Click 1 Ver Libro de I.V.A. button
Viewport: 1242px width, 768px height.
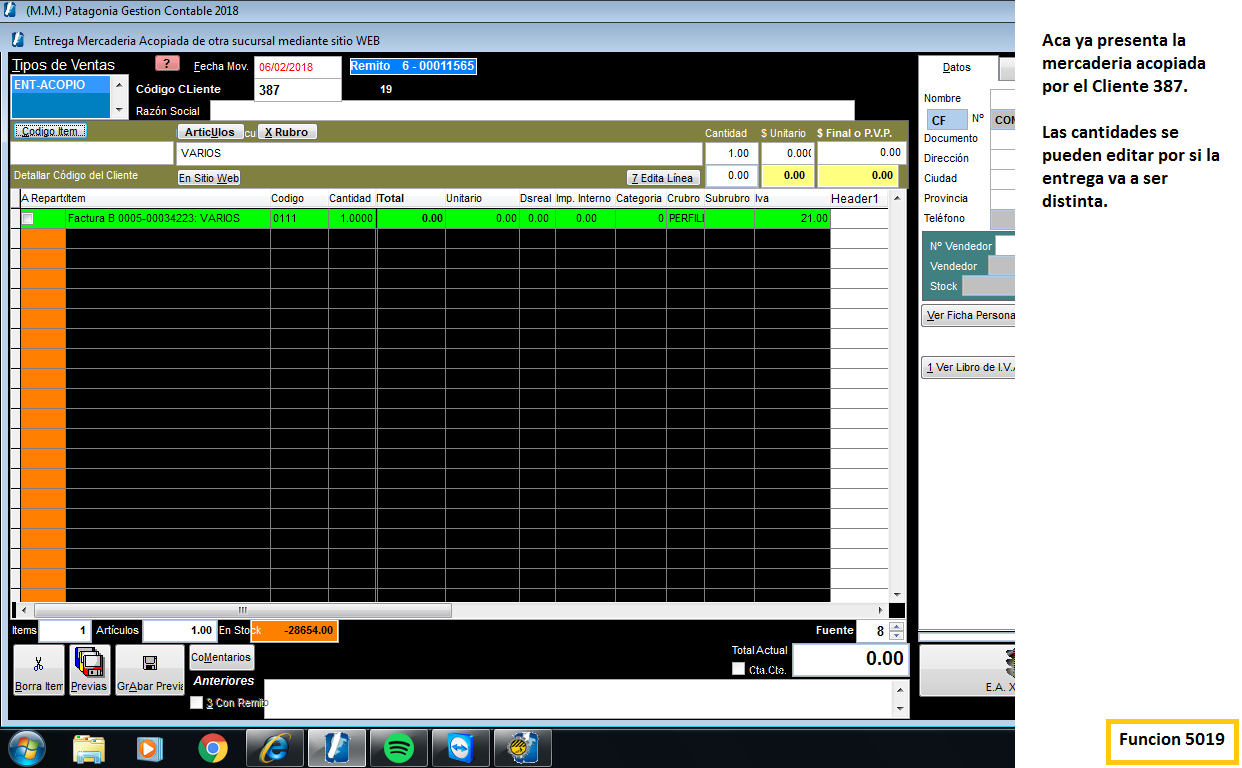[968, 367]
